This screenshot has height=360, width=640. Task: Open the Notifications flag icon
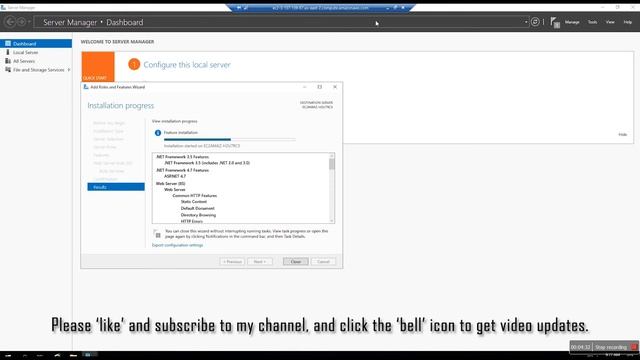click(555, 22)
